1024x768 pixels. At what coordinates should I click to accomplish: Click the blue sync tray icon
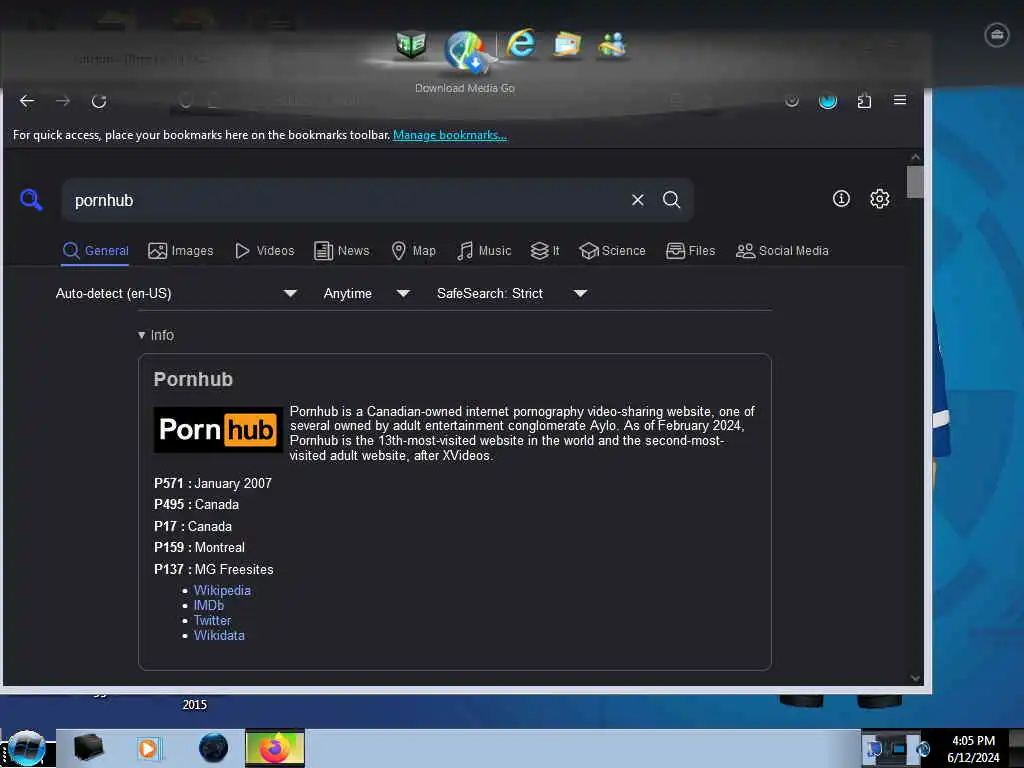point(923,750)
